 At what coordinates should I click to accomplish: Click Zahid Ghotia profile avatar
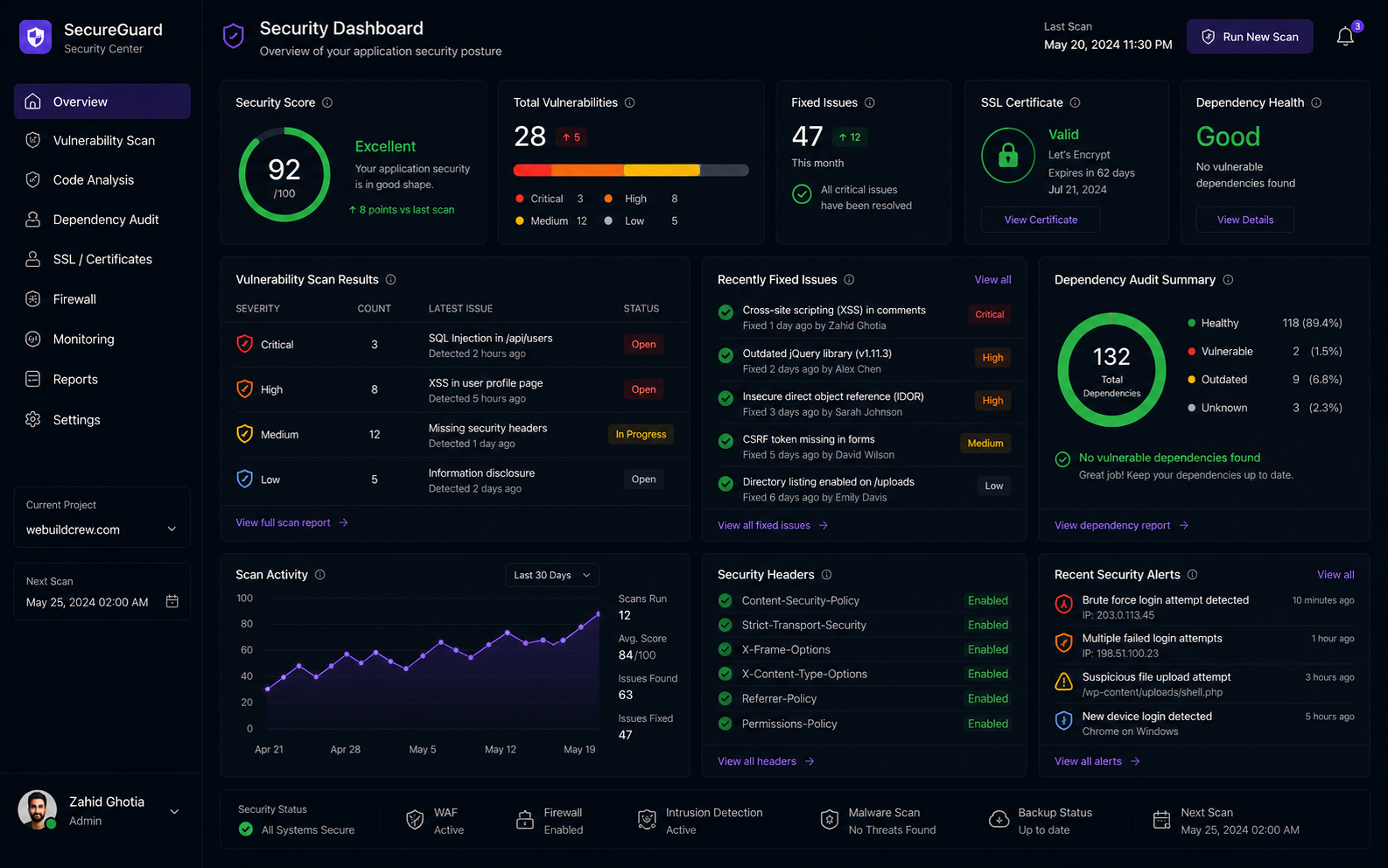[x=37, y=810]
